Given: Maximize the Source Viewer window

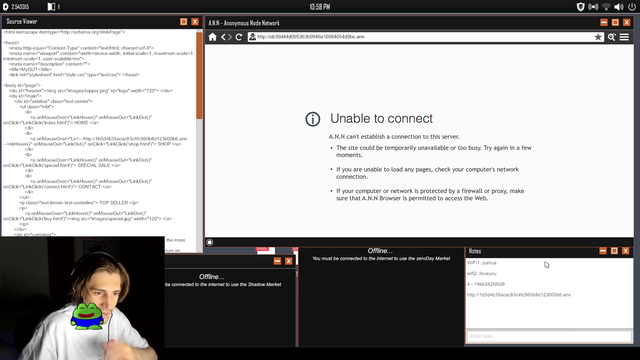Looking at the screenshot, I should (x=184, y=22).
